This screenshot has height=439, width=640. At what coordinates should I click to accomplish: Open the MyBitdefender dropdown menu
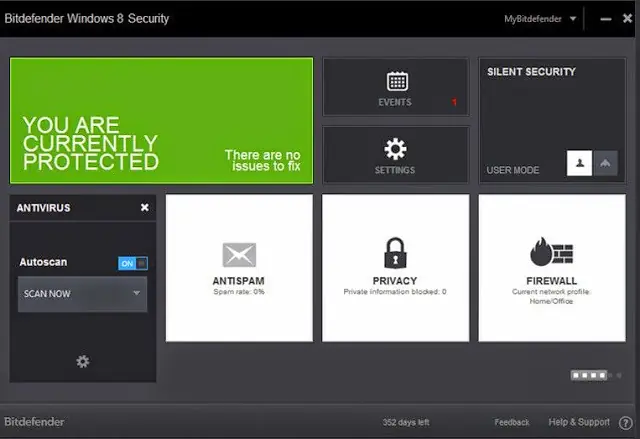click(540, 19)
